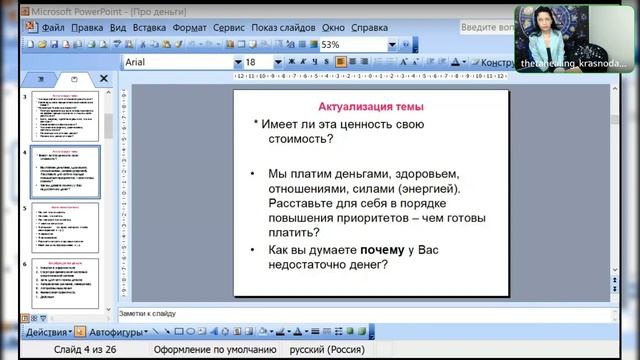The width and height of the screenshot is (640, 360).
Task: Click the Spelling check icon
Action: click(x=116, y=44)
